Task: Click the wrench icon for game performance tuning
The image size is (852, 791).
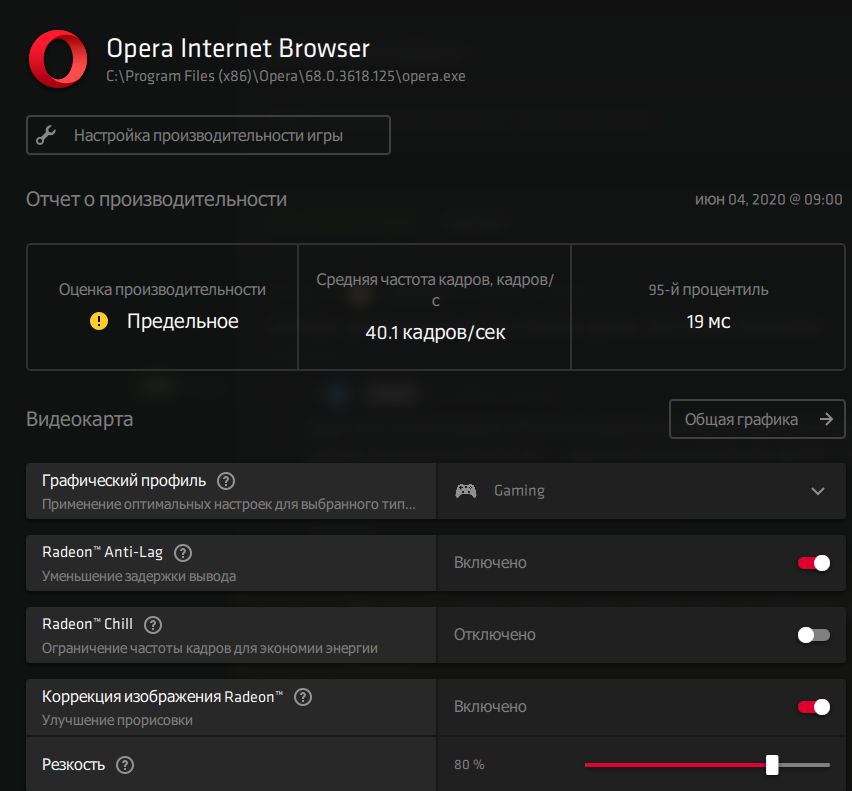Action: click(46, 135)
